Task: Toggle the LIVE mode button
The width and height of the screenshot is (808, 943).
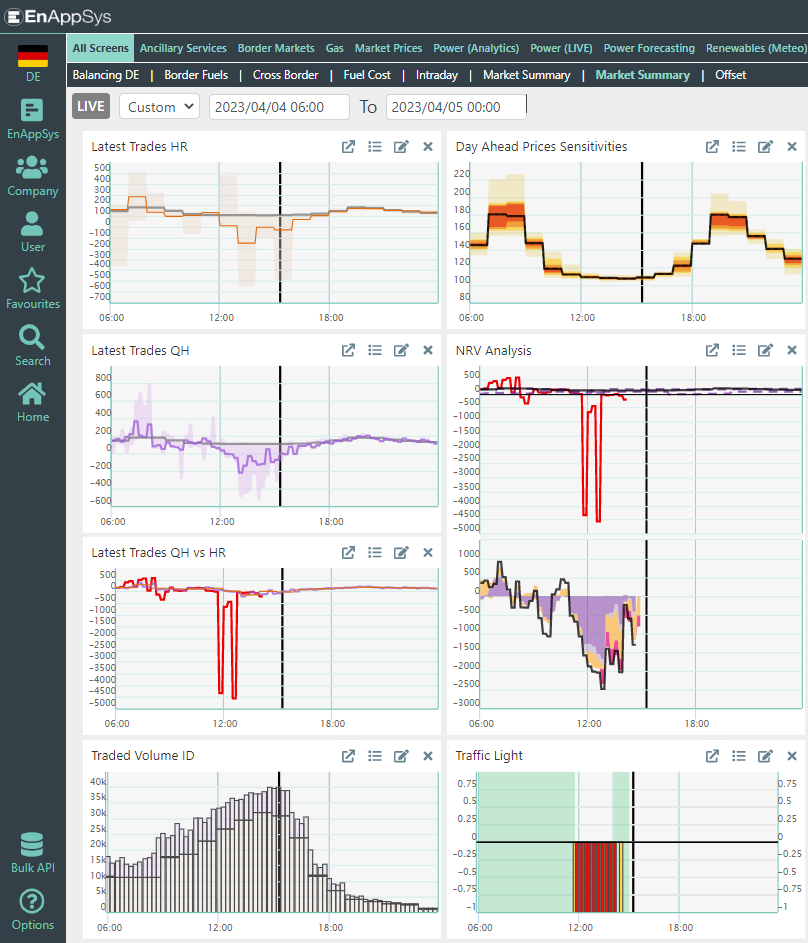Action: point(91,106)
